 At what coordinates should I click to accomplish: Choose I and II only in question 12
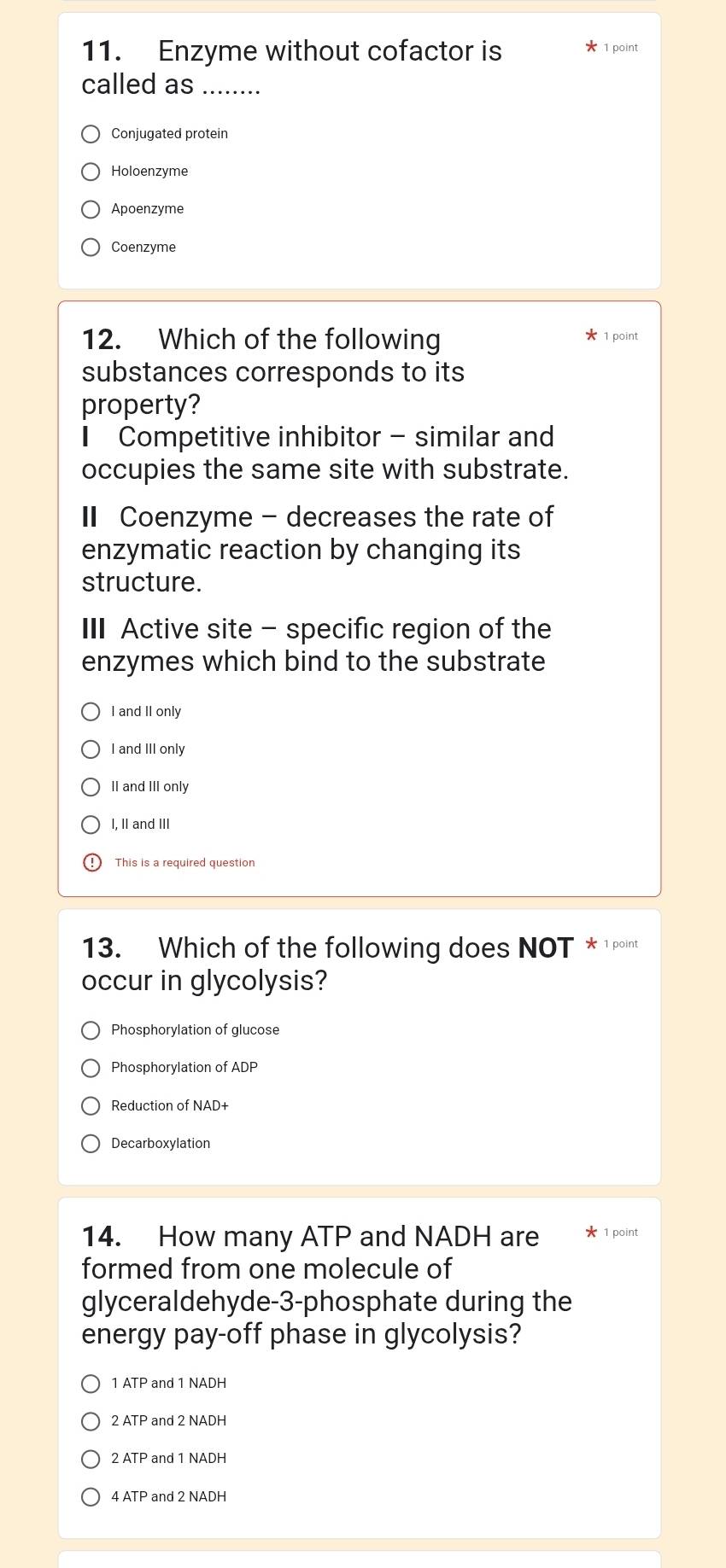(x=91, y=711)
